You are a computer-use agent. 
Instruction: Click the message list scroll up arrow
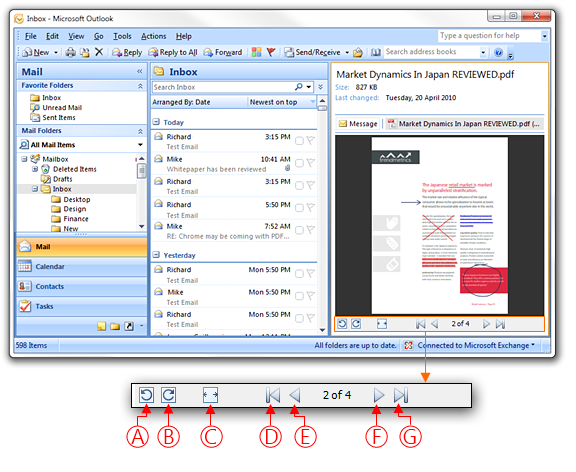pos(323,101)
